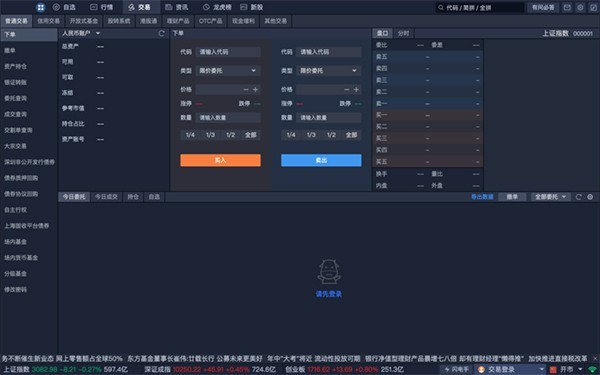Close the news ticker bar
The image size is (600, 375).
point(596,359)
